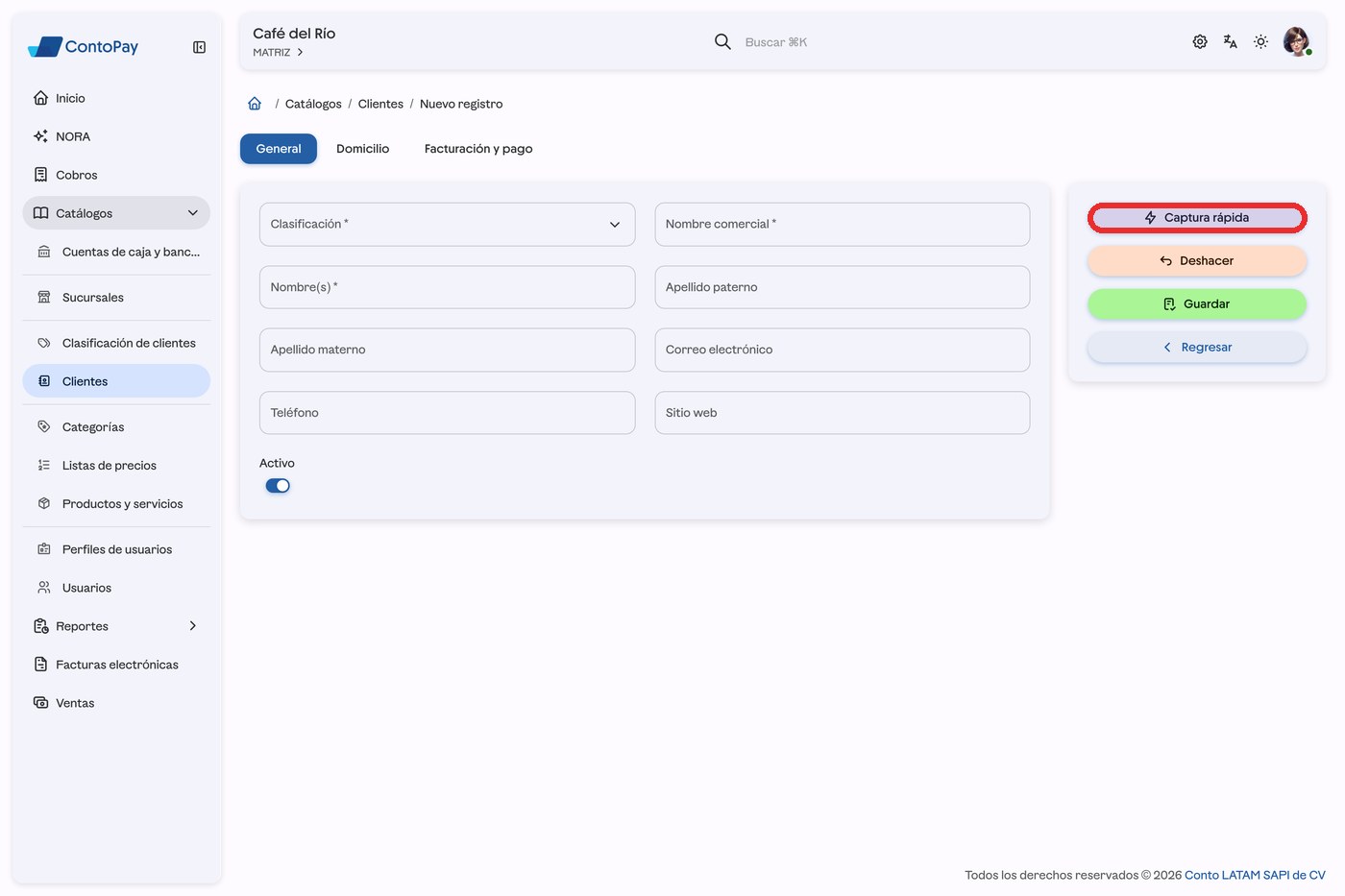Focus the Apellido paterno field
The image size is (1345, 896).
[x=843, y=287]
